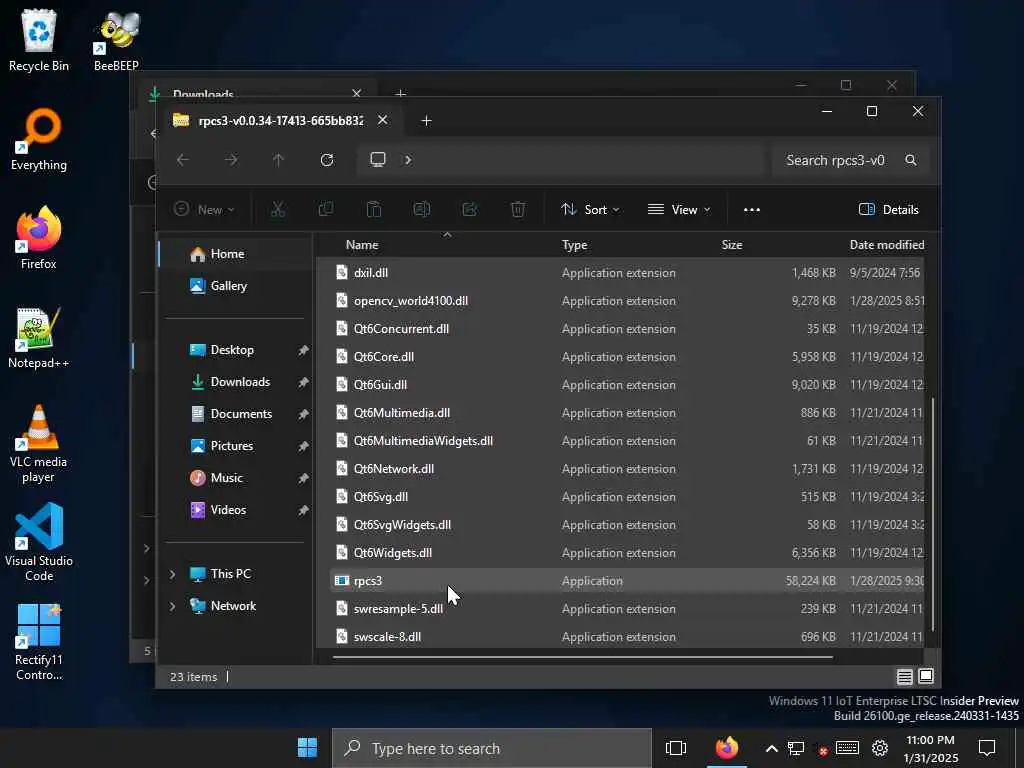Click the Copy icon in the Explorer toolbar
1024x768 pixels.
[x=325, y=210]
